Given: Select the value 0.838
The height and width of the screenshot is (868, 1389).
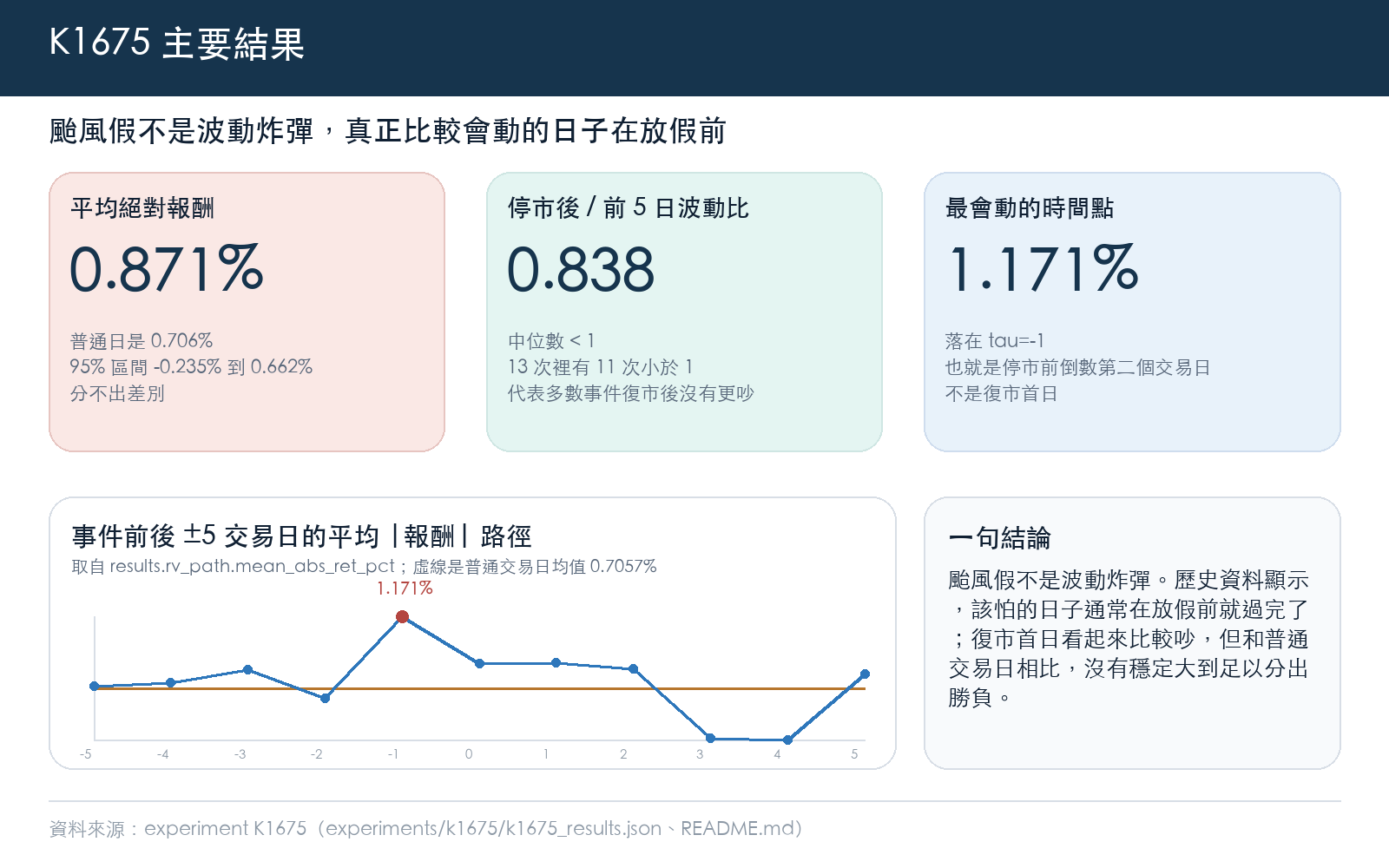Looking at the screenshot, I should (x=581, y=269).
